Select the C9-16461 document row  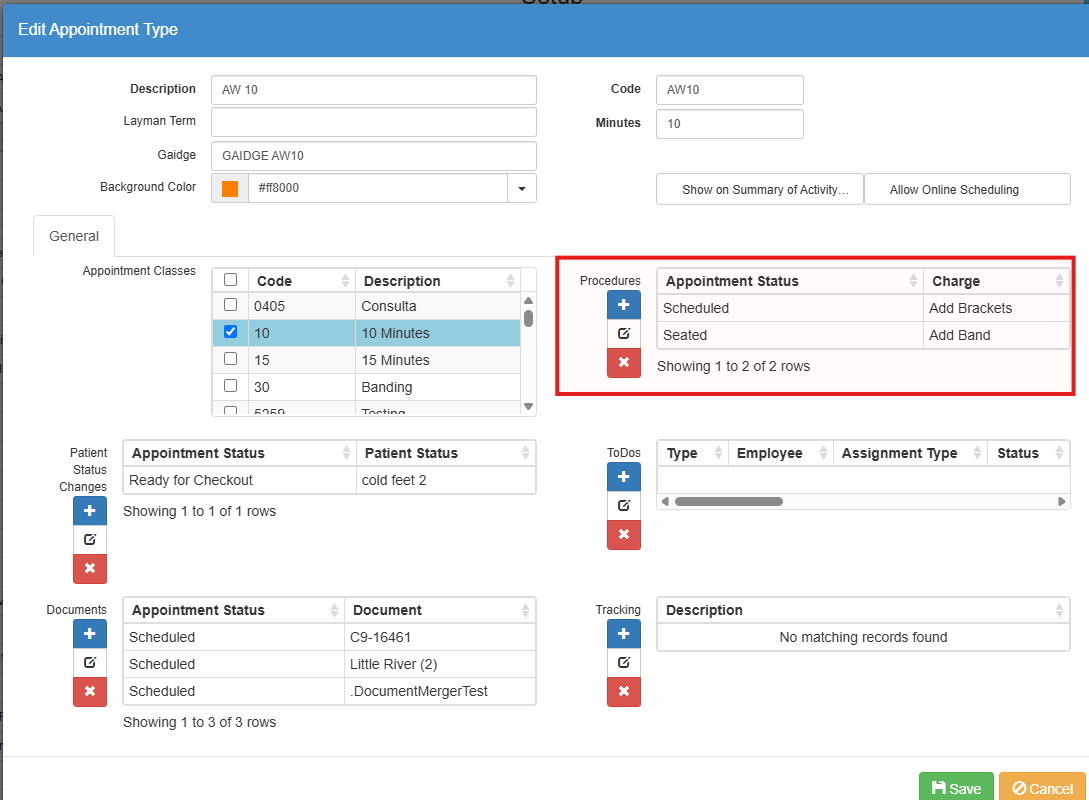(x=329, y=637)
